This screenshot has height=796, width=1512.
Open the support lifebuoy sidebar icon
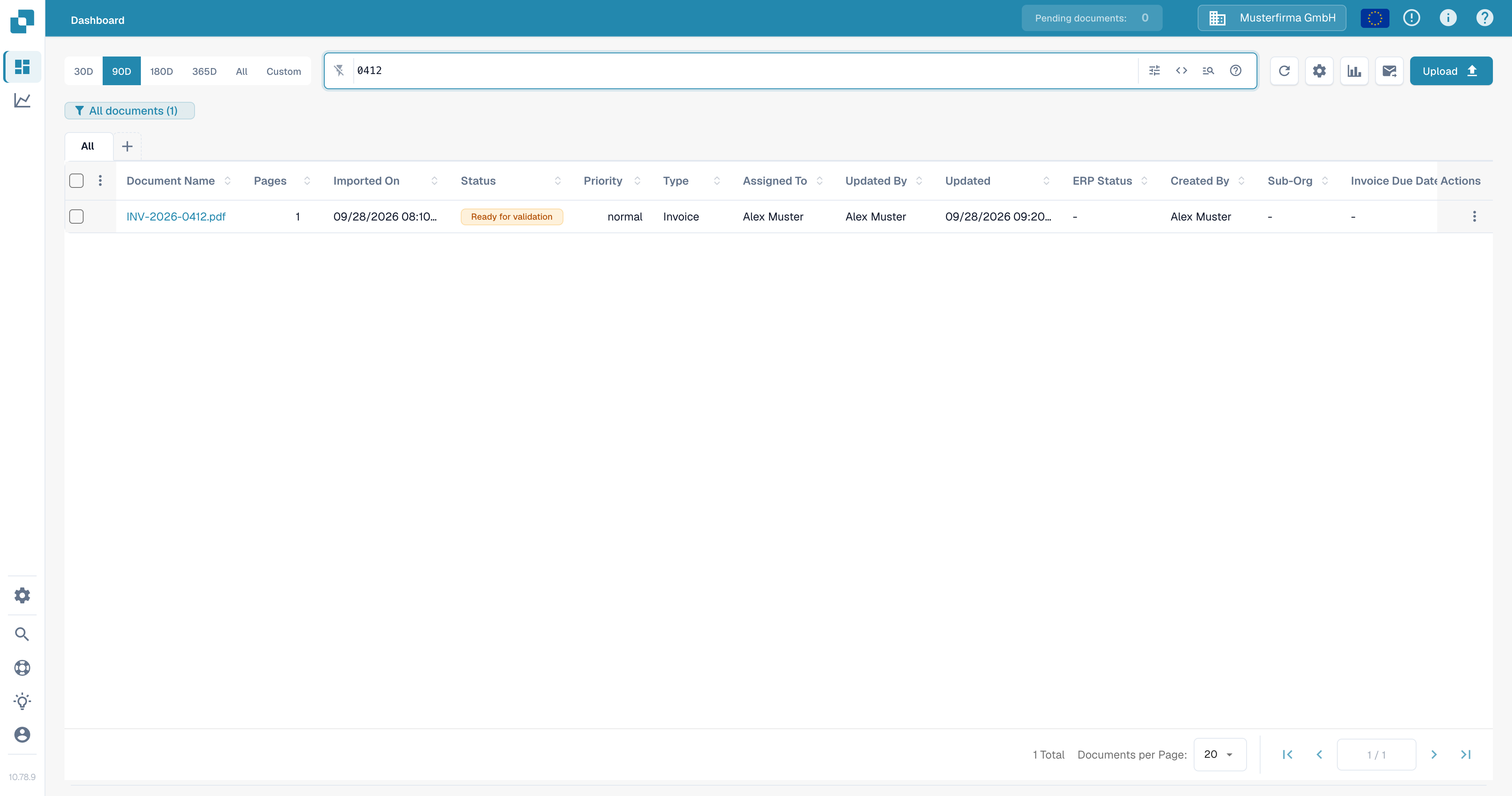point(22,667)
